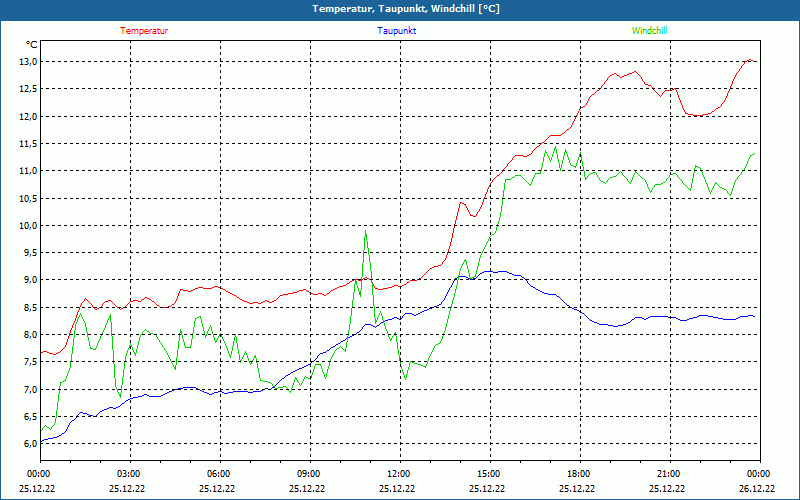Screen dimensions: 800x500
Task: Click the '°C' unit label on the y-axis
Action: pyautogui.click(x=31, y=45)
